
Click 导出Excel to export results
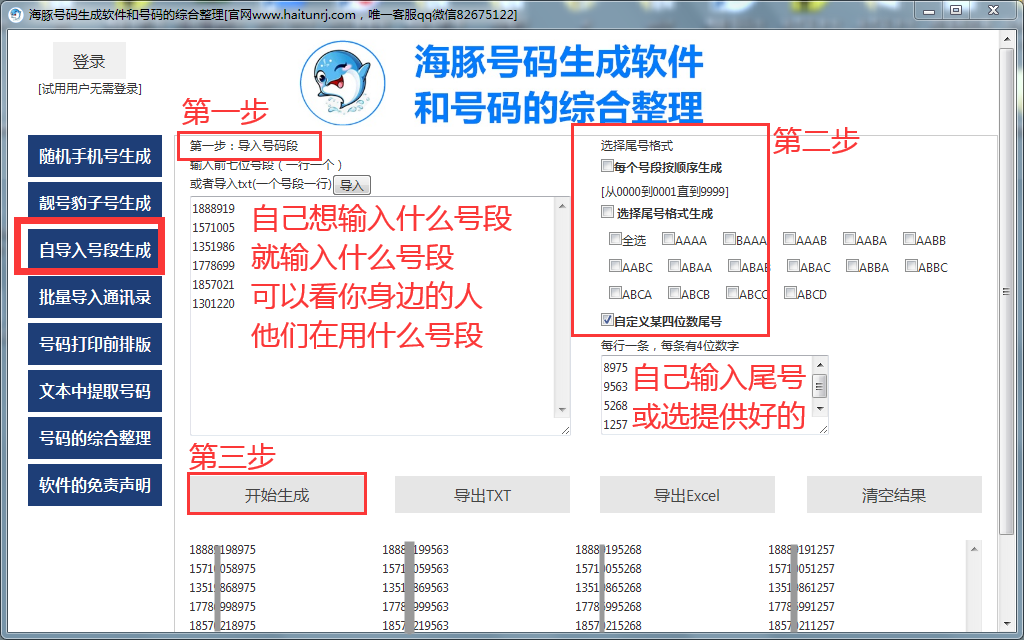tap(687, 495)
